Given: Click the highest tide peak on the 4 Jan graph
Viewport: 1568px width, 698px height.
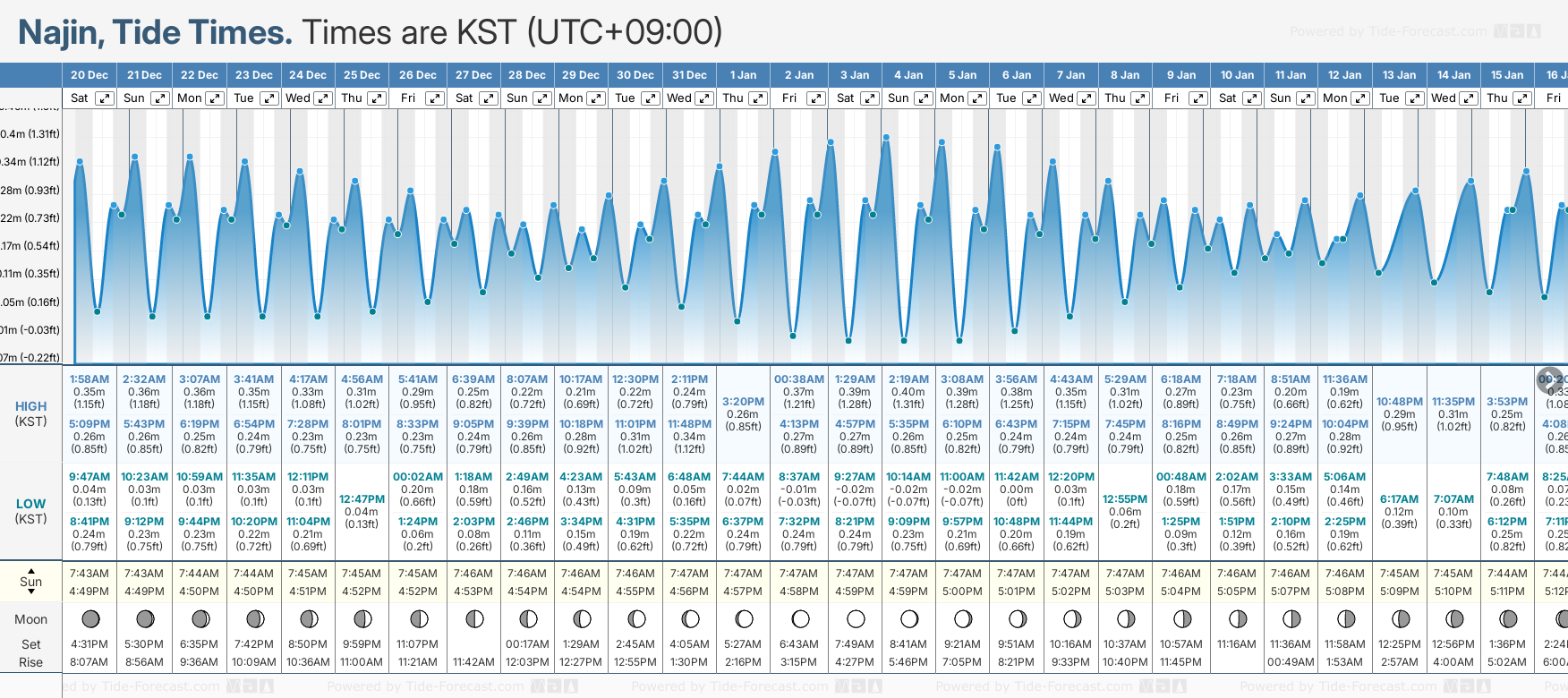Looking at the screenshot, I should click(886, 138).
